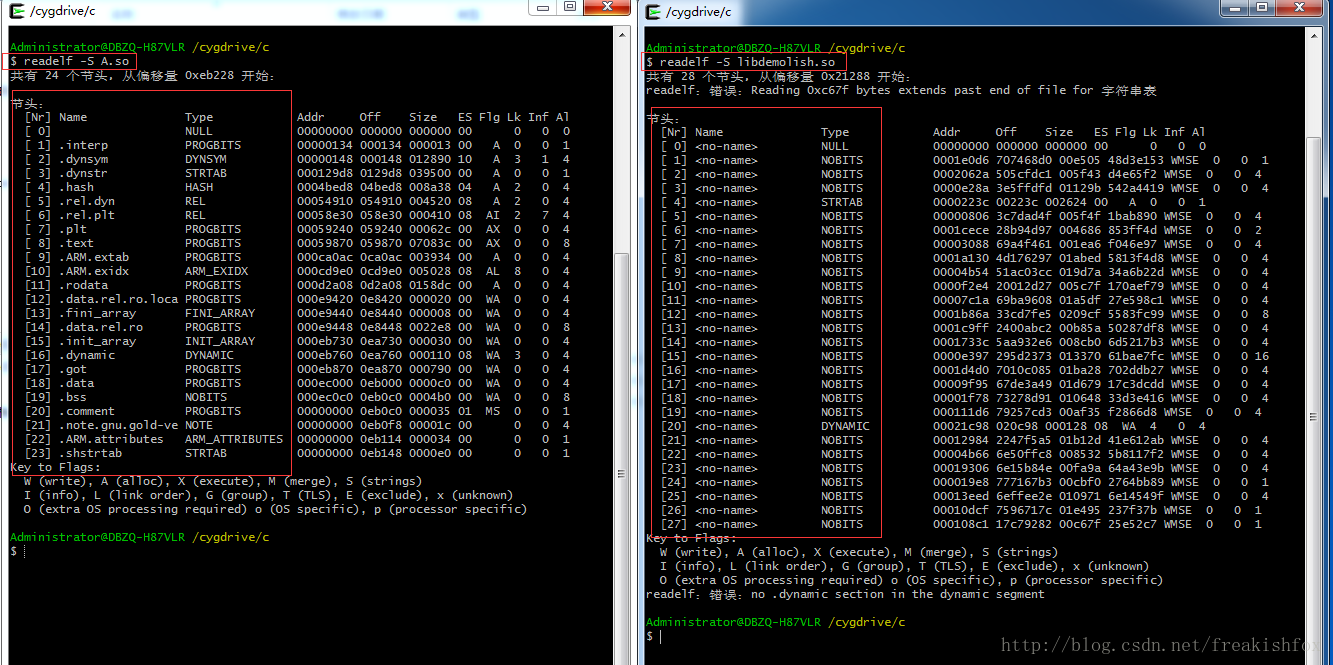Viewport: 1333px width, 665px height.
Task: Click the Cygwin icon in the A.so terminal title bar
Action: click(17, 11)
